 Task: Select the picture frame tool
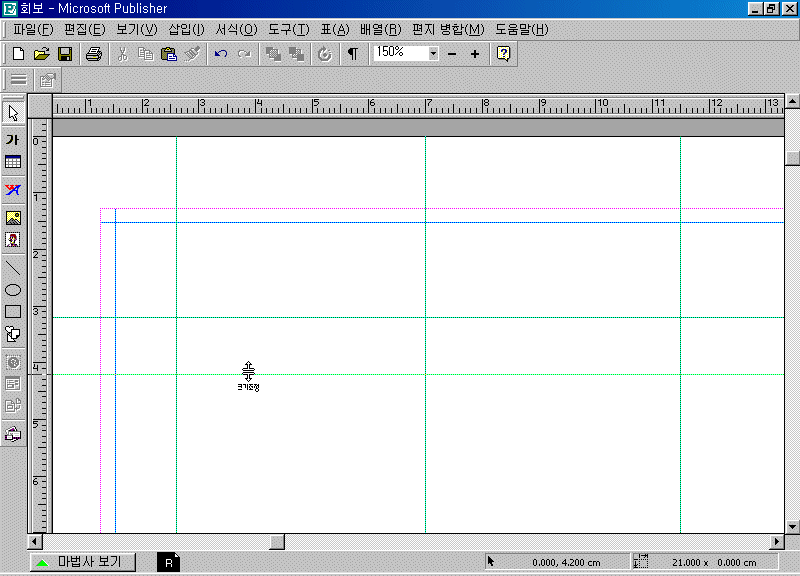click(13, 218)
